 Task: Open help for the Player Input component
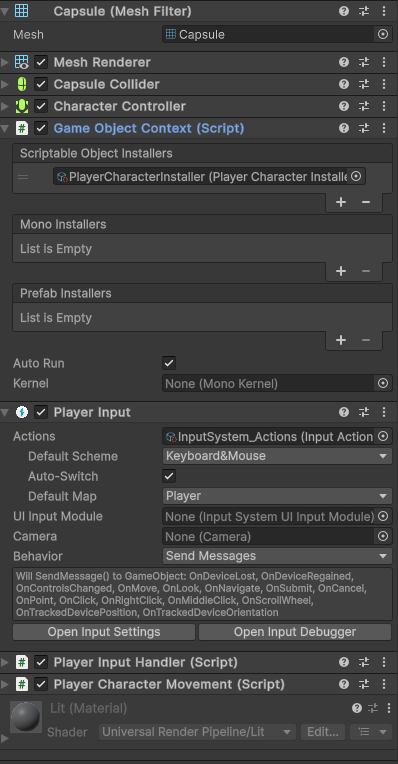pyautogui.click(x=344, y=412)
